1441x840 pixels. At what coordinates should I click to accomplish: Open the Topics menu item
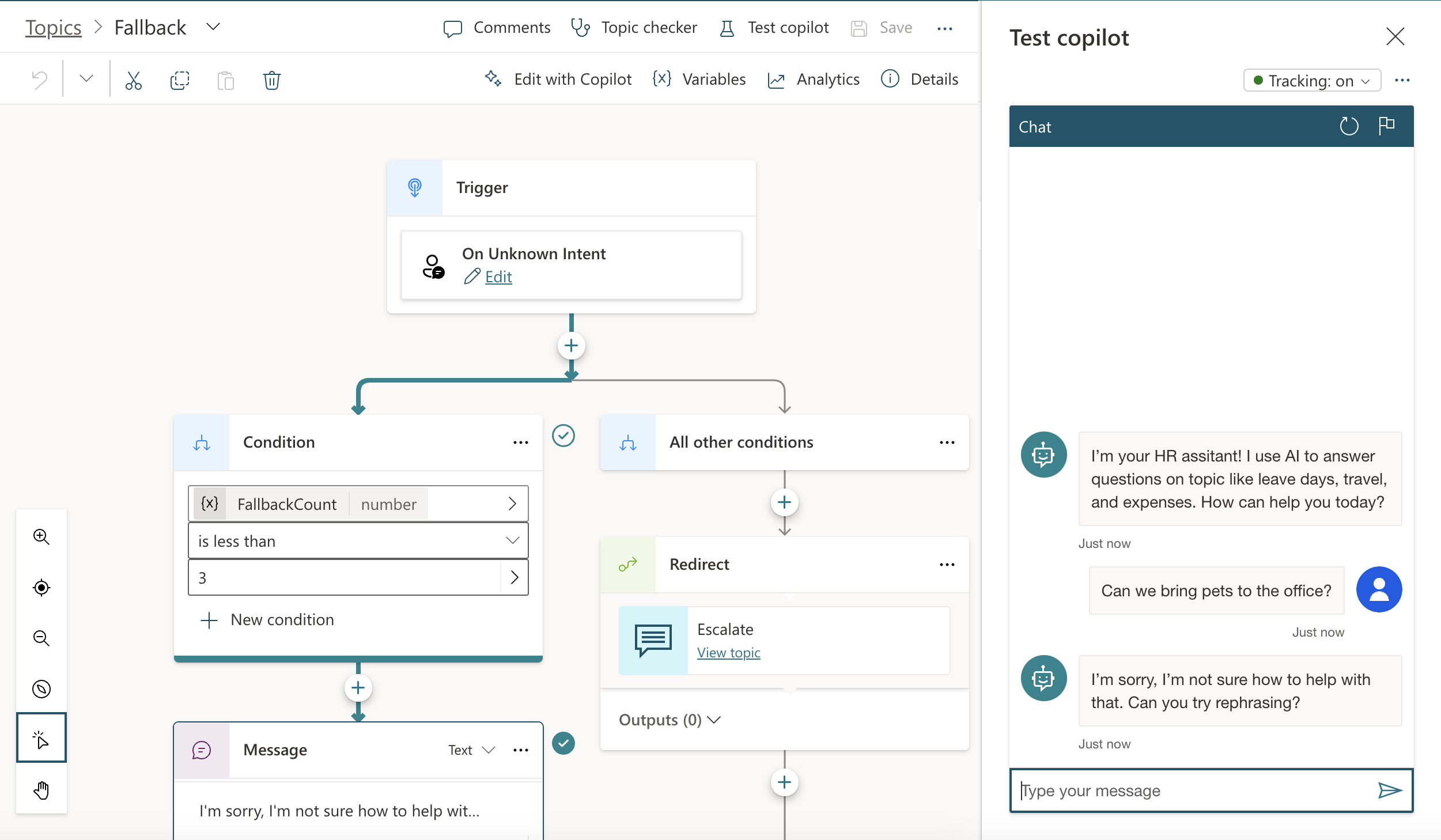click(52, 27)
